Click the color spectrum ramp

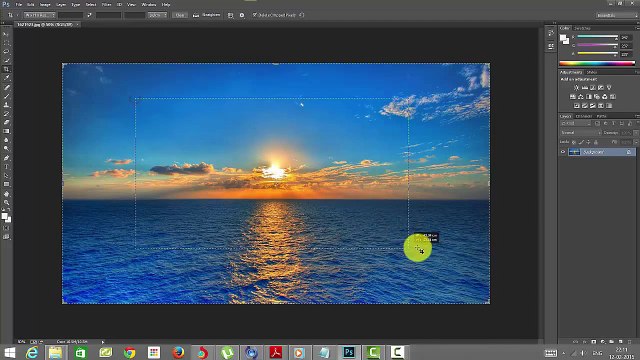point(597,63)
